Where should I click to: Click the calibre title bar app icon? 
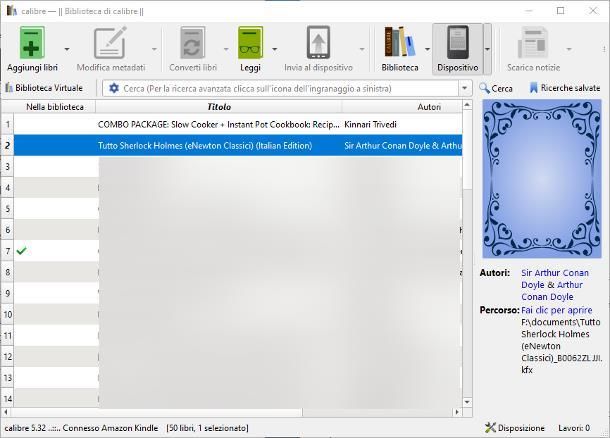coord(11,11)
